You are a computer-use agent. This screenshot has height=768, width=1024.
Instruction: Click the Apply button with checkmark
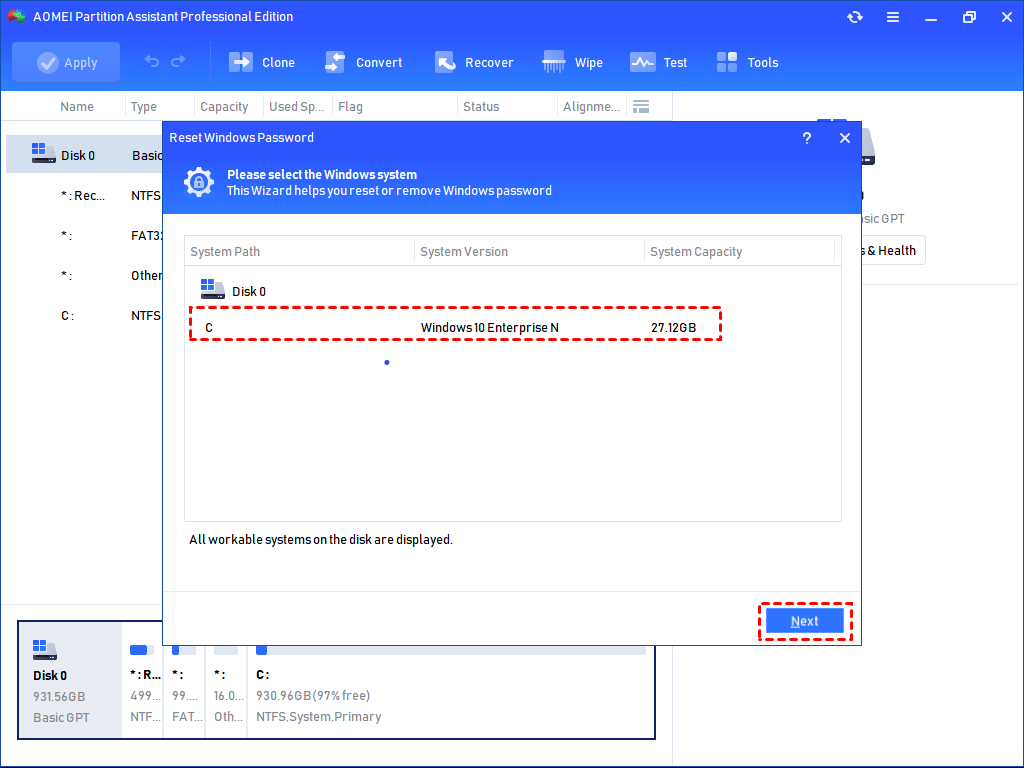tap(66, 61)
